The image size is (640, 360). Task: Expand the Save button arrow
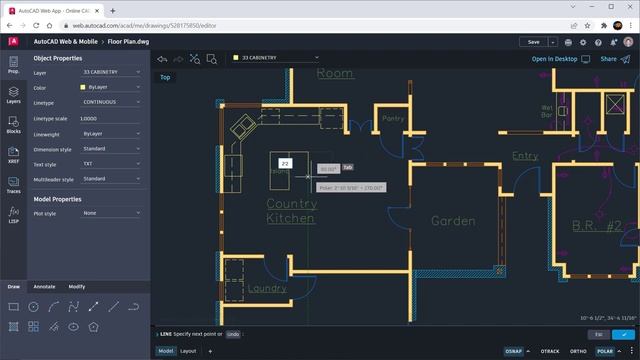pyautogui.click(x=553, y=42)
